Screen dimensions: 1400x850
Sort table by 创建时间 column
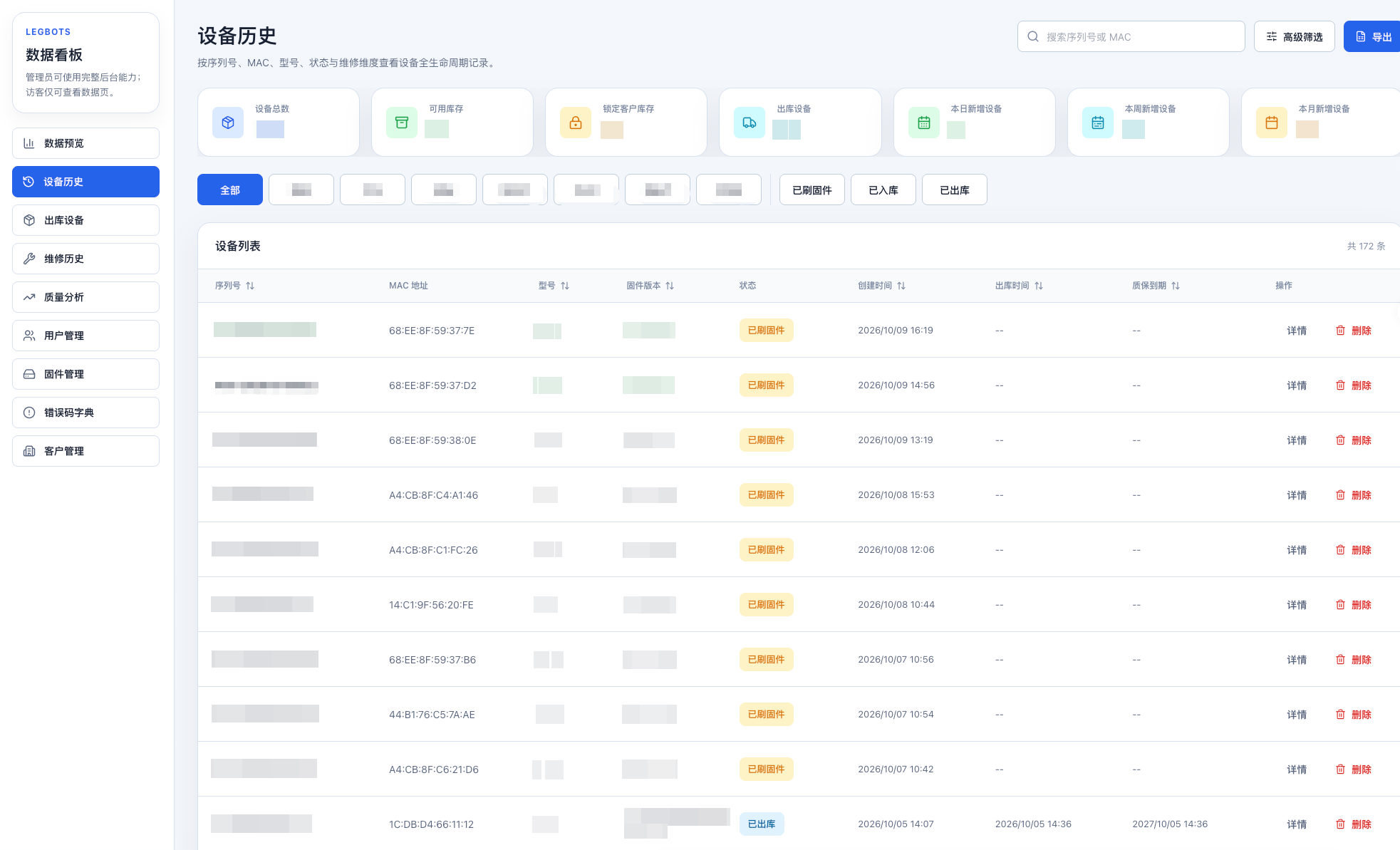coord(901,286)
